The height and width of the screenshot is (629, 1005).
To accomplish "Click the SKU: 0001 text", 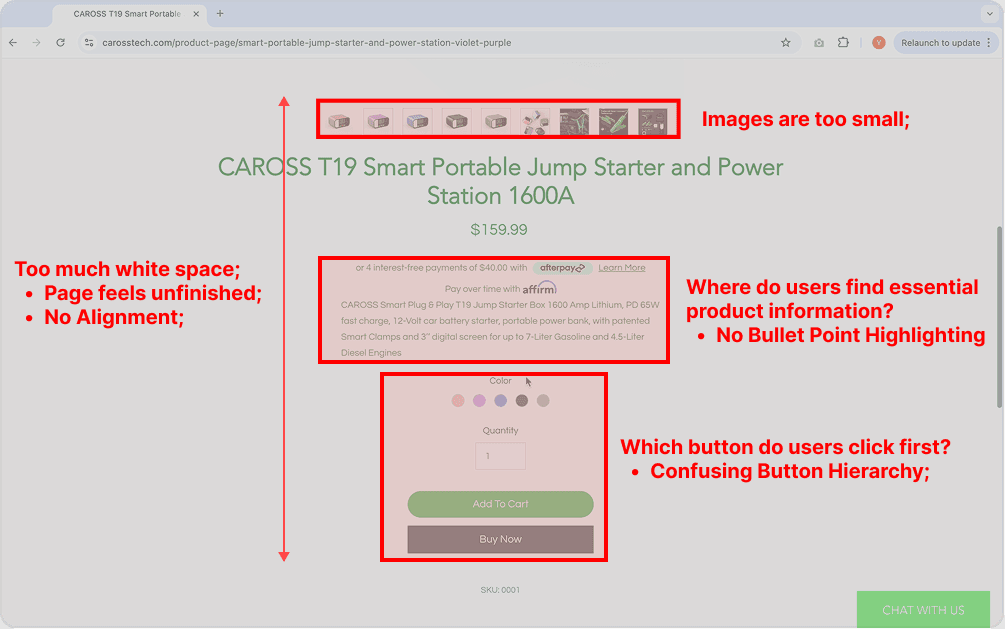I will click(x=501, y=590).
